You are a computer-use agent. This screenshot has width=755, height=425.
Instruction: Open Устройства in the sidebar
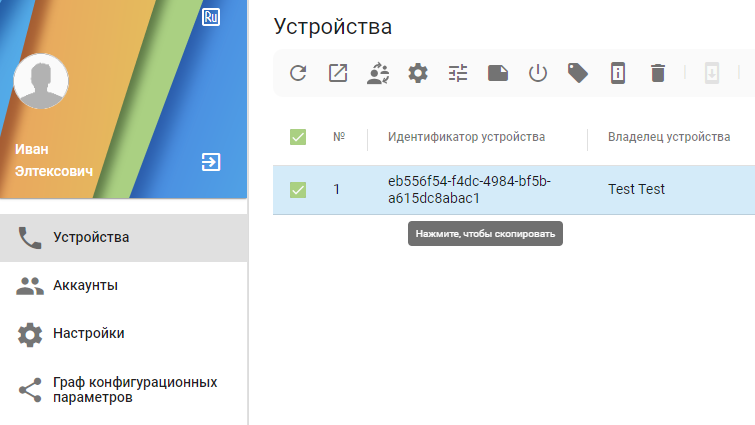pyautogui.click(x=124, y=238)
